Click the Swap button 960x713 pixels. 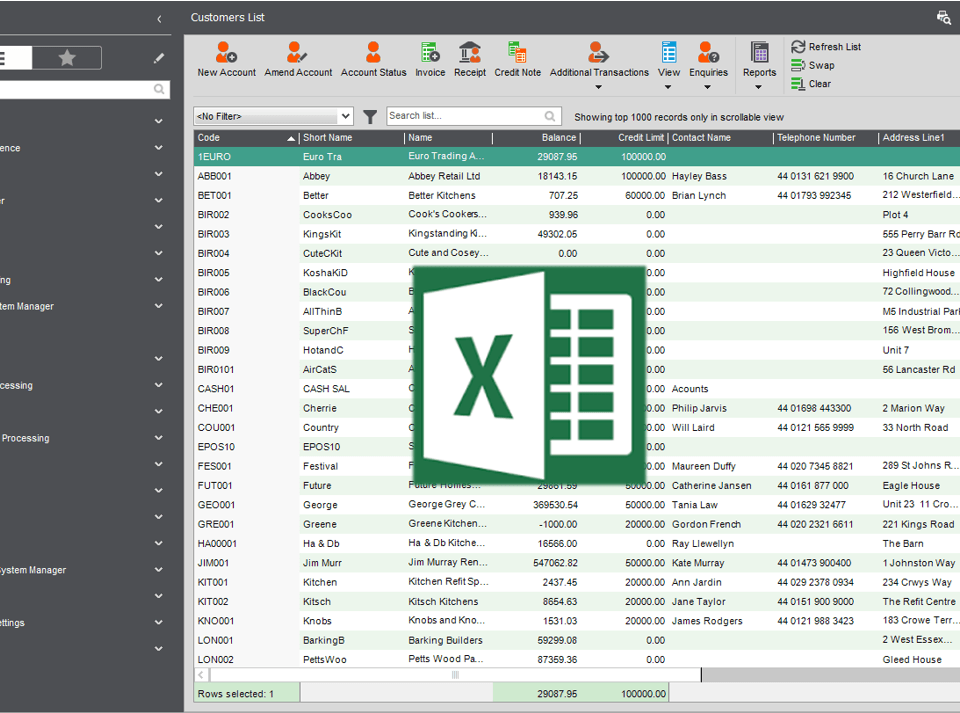point(812,65)
